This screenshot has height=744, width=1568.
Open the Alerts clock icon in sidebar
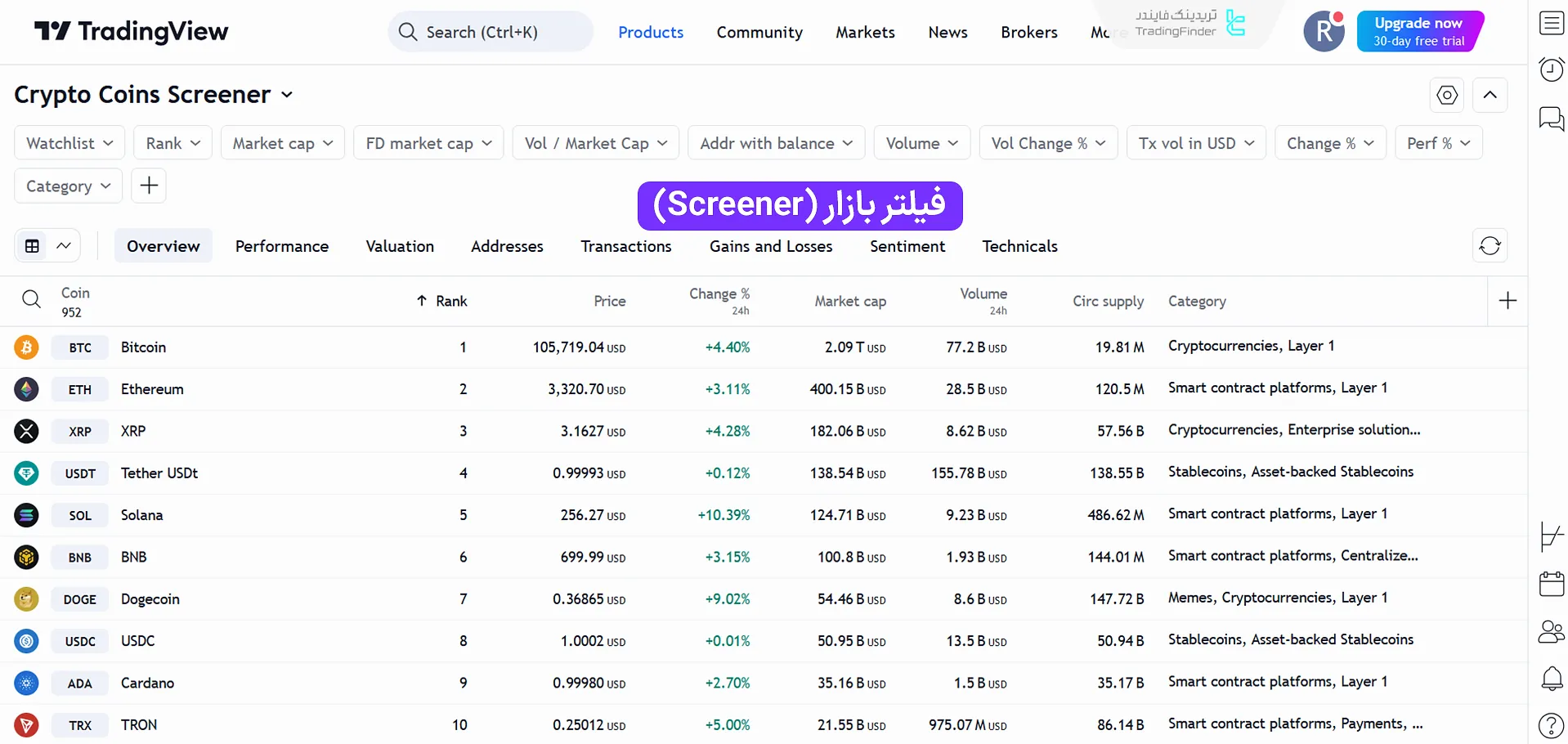[1550, 69]
